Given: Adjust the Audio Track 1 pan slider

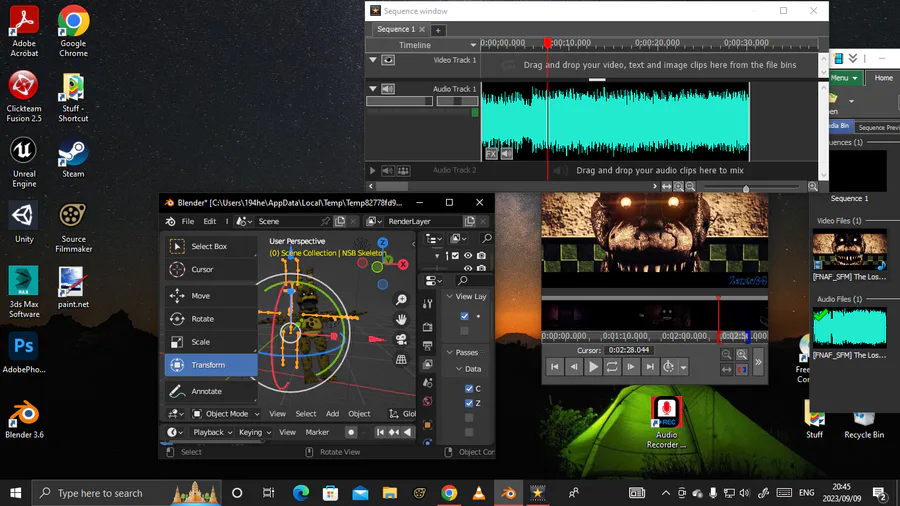Looking at the screenshot, I should tap(457, 101).
